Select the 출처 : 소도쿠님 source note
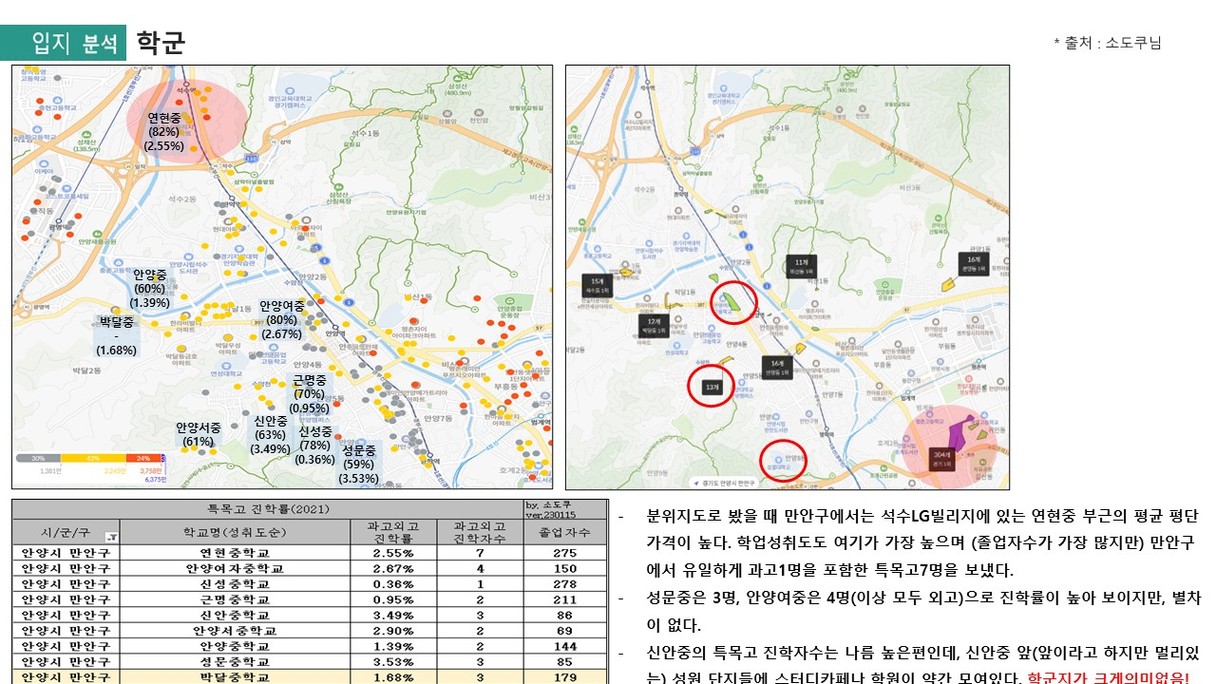Image resolution: width=1216 pixels, height=684 pixels. pos(1107,43)
